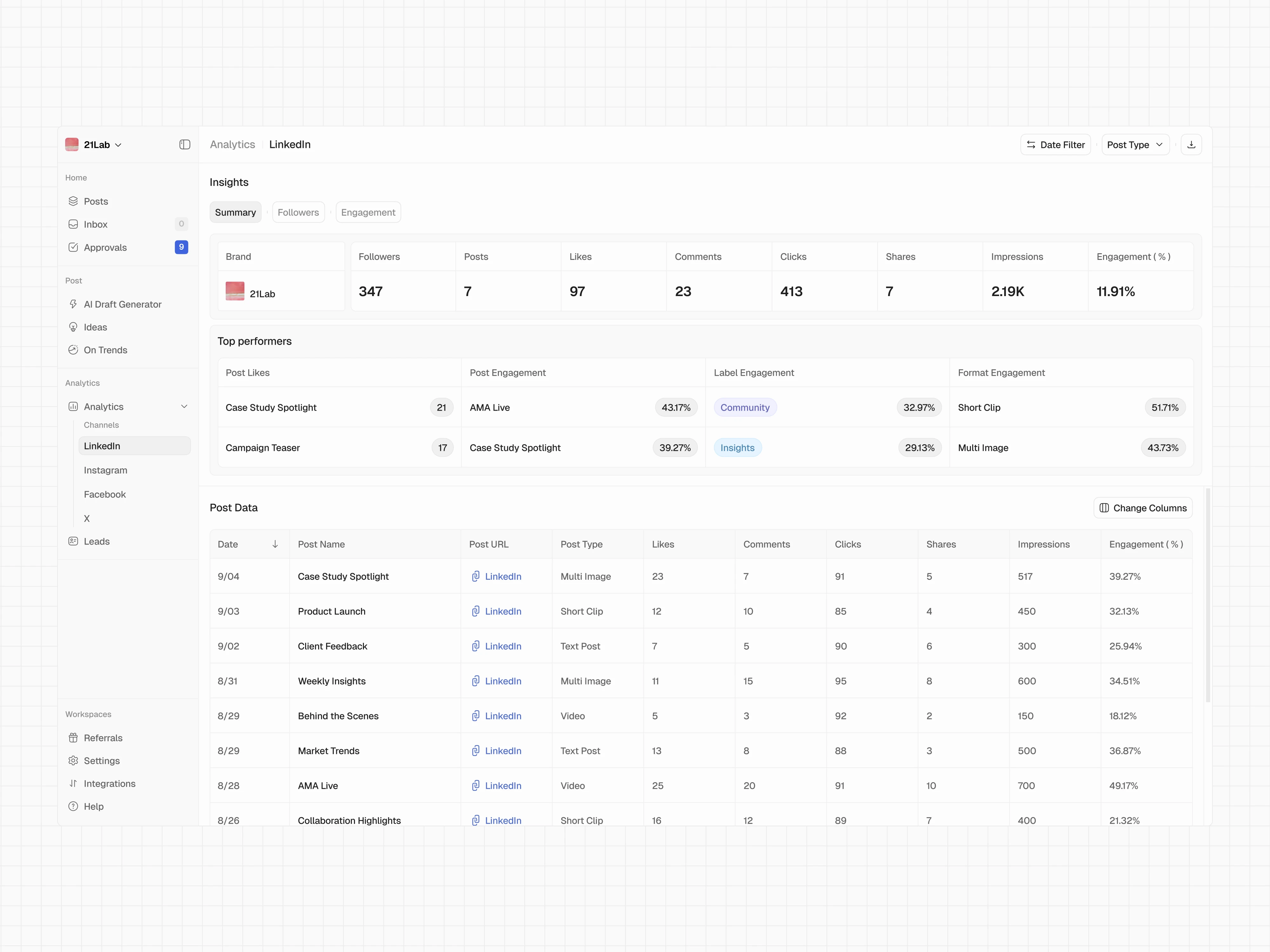
Task: Open the Posts stack icon
Action: [x=73, y=201]
